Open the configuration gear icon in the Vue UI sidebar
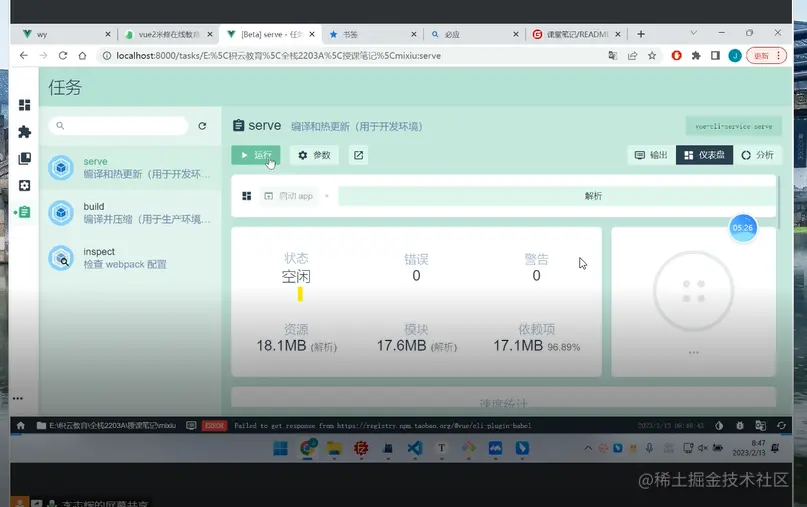Screen dimensions: 807x507 [x=24, y=185]
